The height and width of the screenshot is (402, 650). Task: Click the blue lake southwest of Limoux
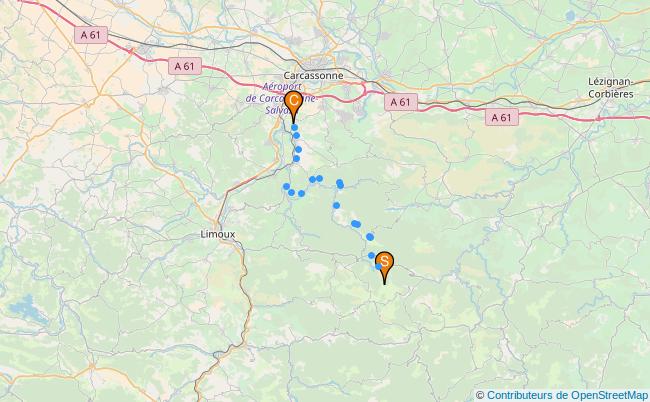click(28, 309)
